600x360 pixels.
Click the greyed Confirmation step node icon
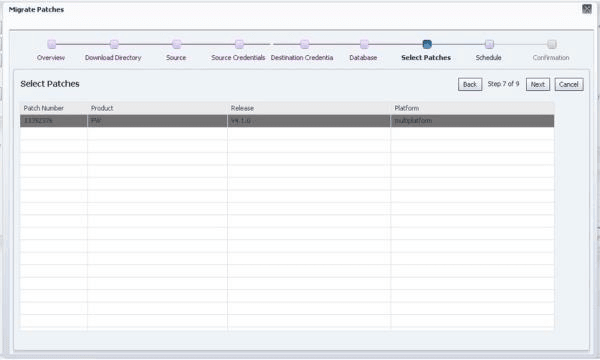pyautogui.click(x=551, y=44)
